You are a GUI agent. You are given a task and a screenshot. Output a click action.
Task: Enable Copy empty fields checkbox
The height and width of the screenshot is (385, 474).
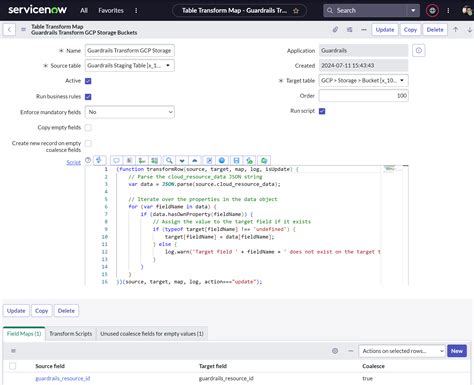pyautogui.click(x=88, y=128)
